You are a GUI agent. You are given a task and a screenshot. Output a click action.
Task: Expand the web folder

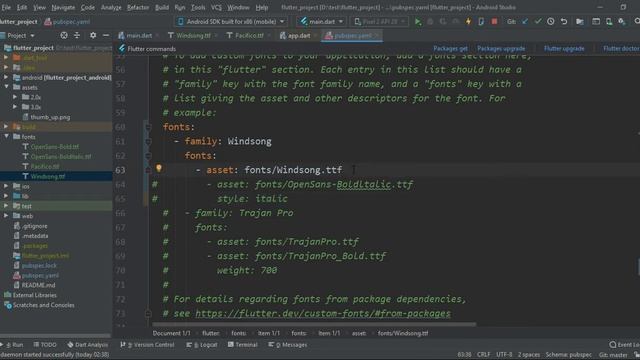(x=6, y=216)
